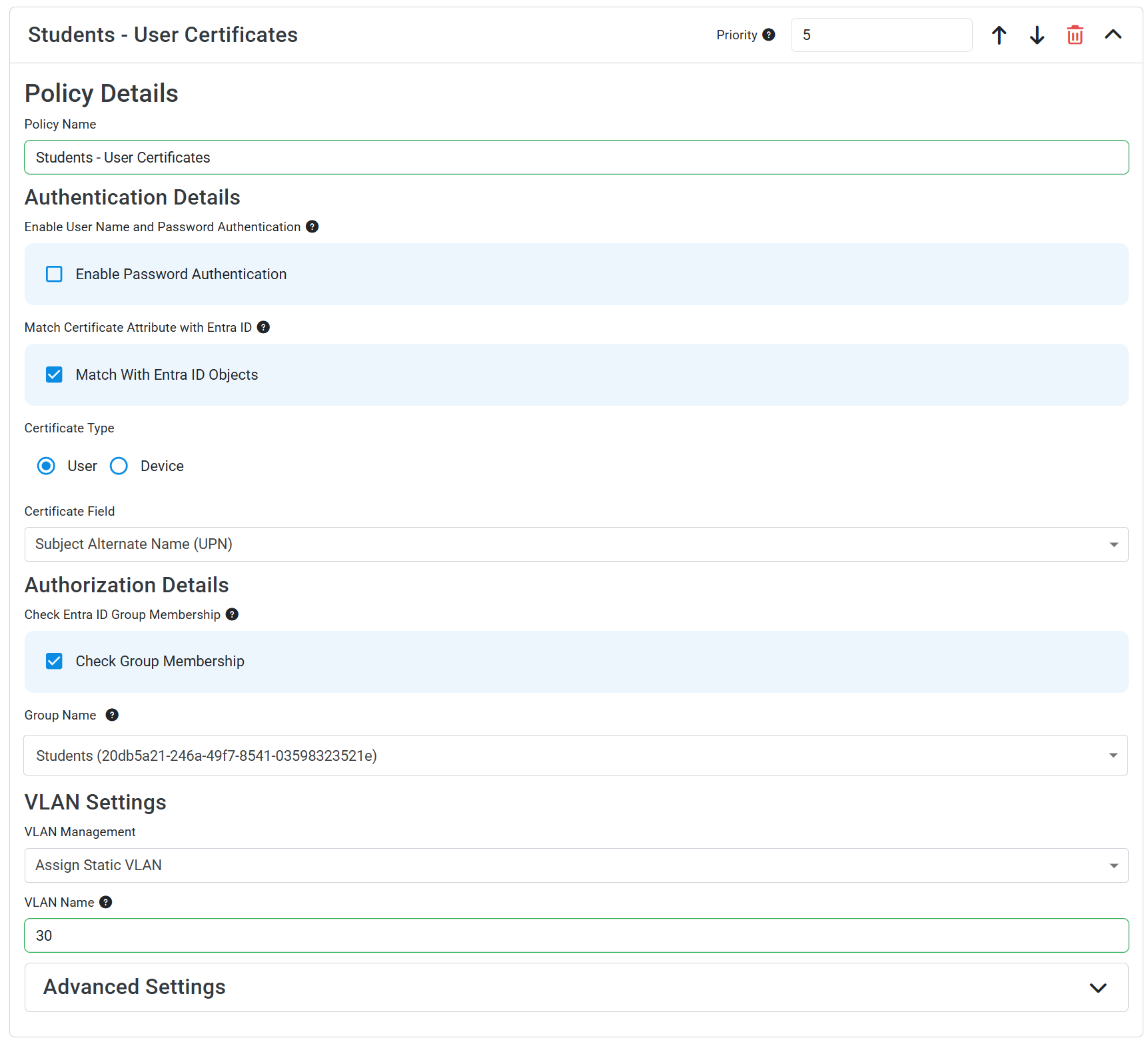
Task: Show the Group Name help info
Action: click(111, 715)
